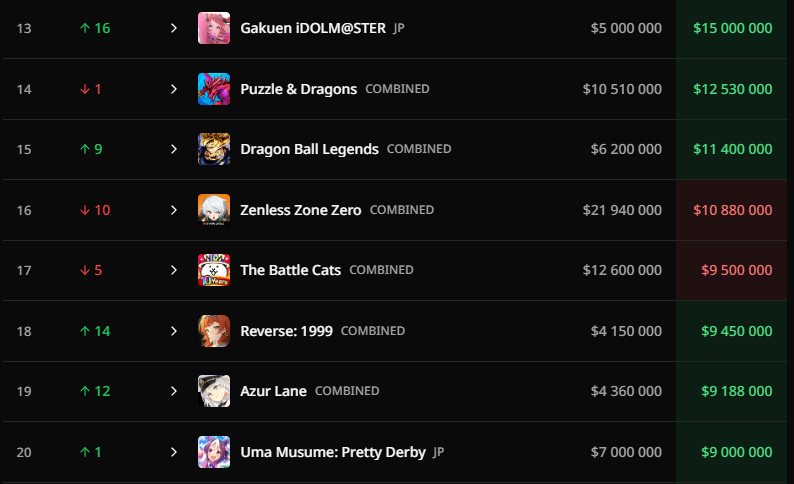The height and width of the screenshot is (484, 794).
Task: Click the up 14 rank change indicator
Action: click(95, 331)
